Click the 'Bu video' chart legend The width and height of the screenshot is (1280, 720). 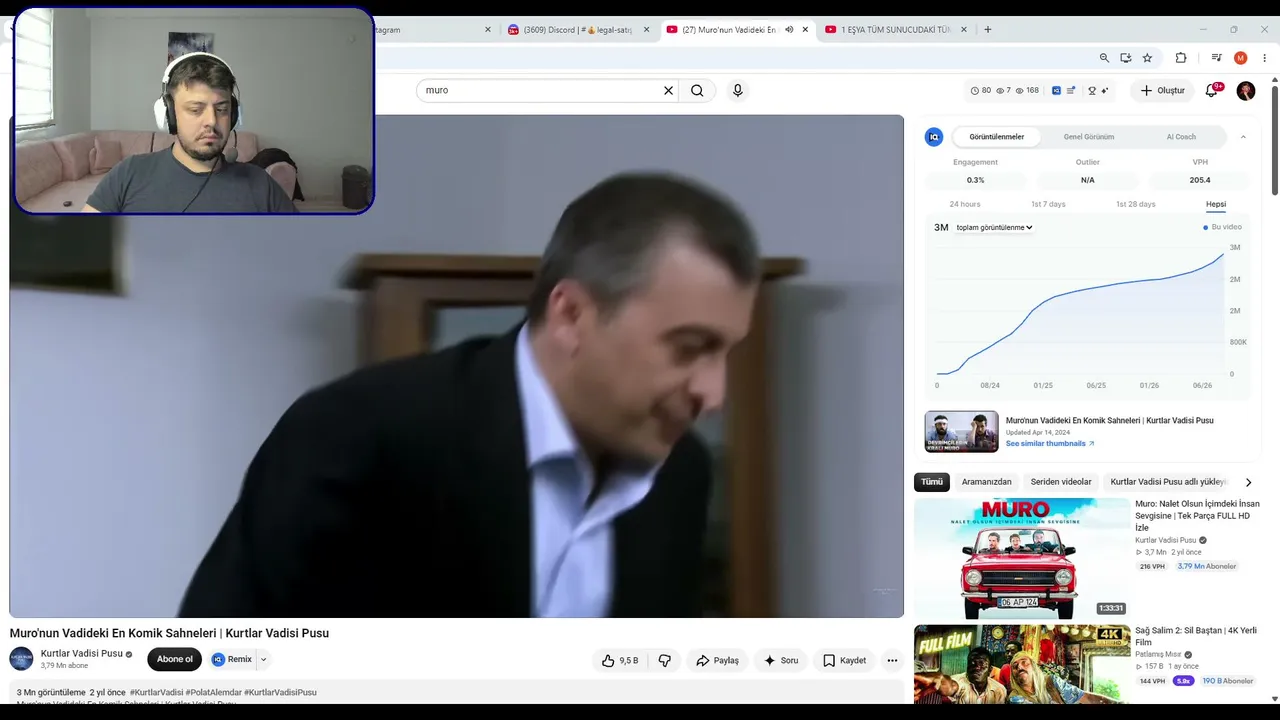coord(1222,227)
